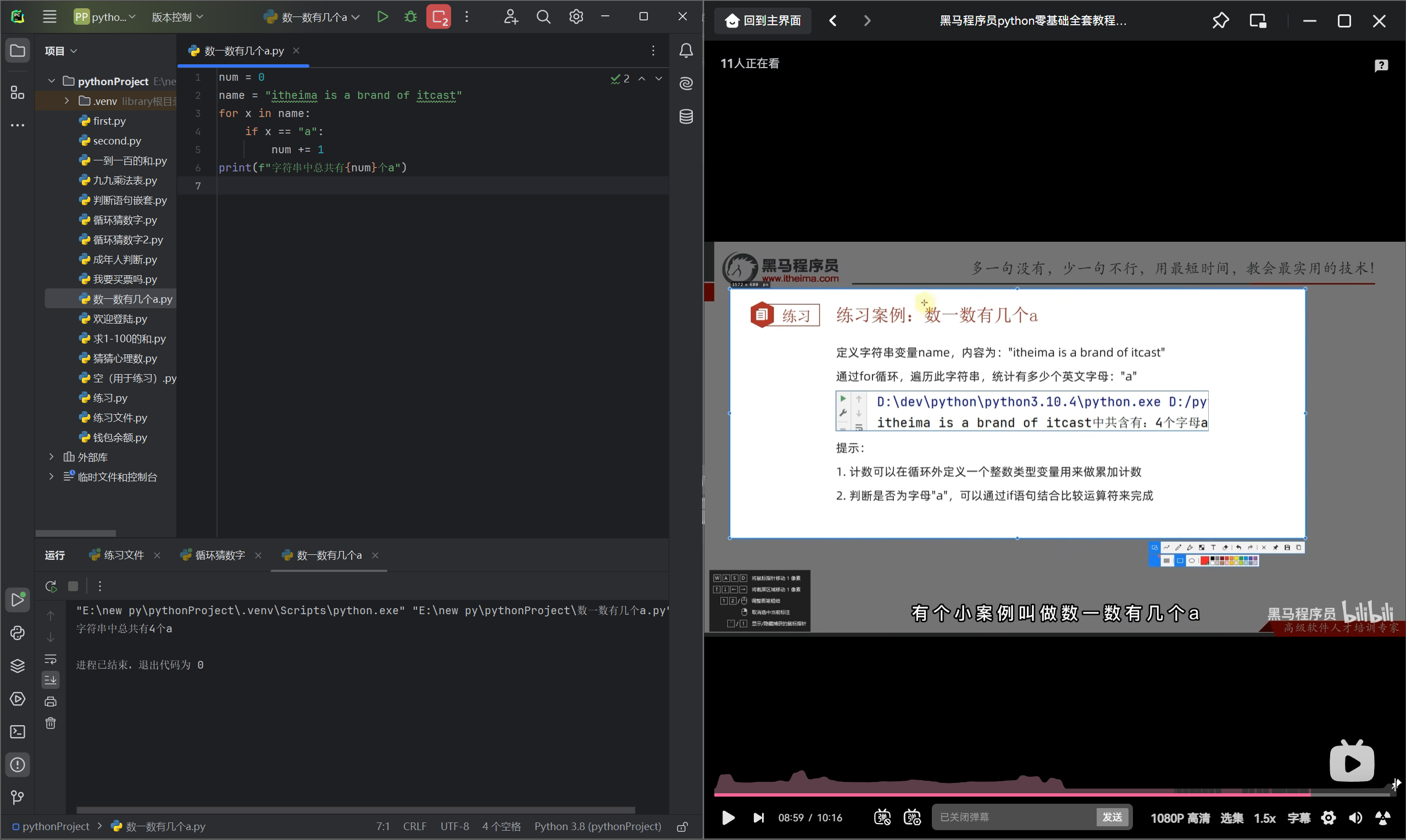Open Git version control tool window
Image resolution: width=1406 pixels, height=840 pixels.
18,798
